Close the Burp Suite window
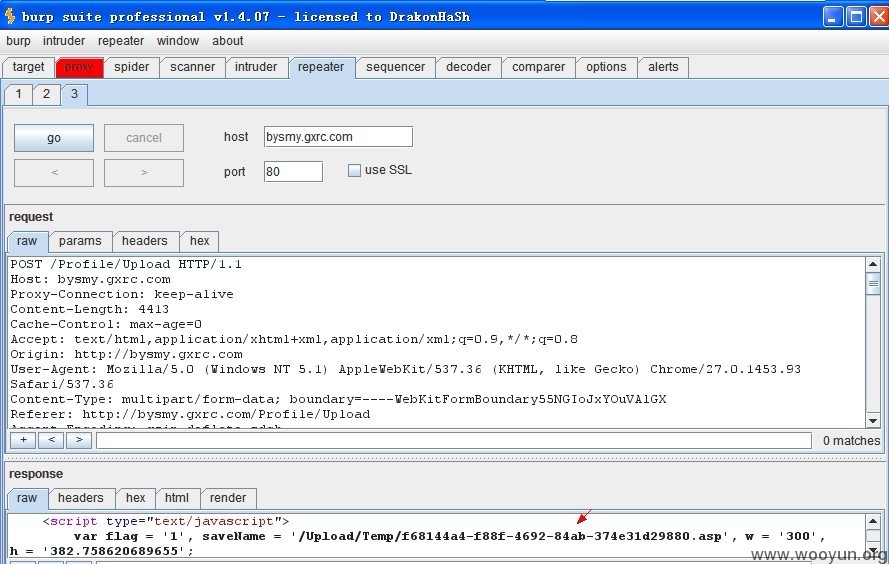This screenshot has width=889, height=564. 879,16
